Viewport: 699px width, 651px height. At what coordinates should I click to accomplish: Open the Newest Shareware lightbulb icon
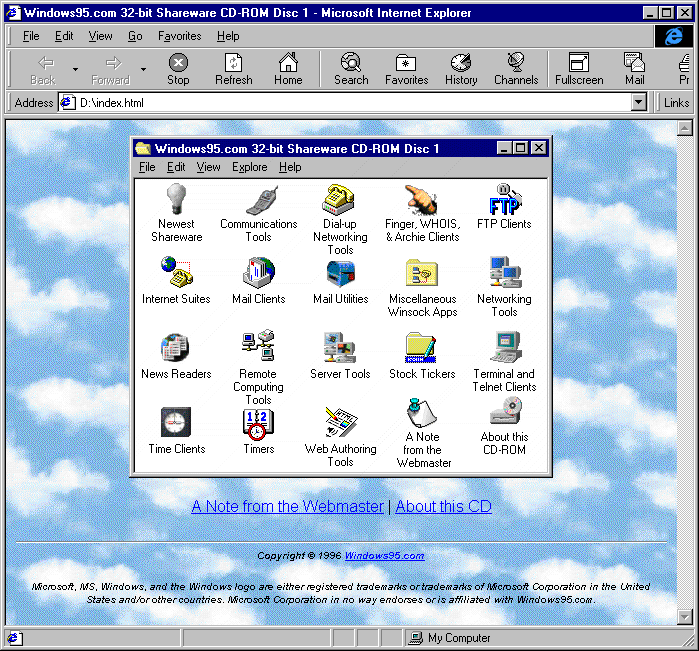pos(177,198)
